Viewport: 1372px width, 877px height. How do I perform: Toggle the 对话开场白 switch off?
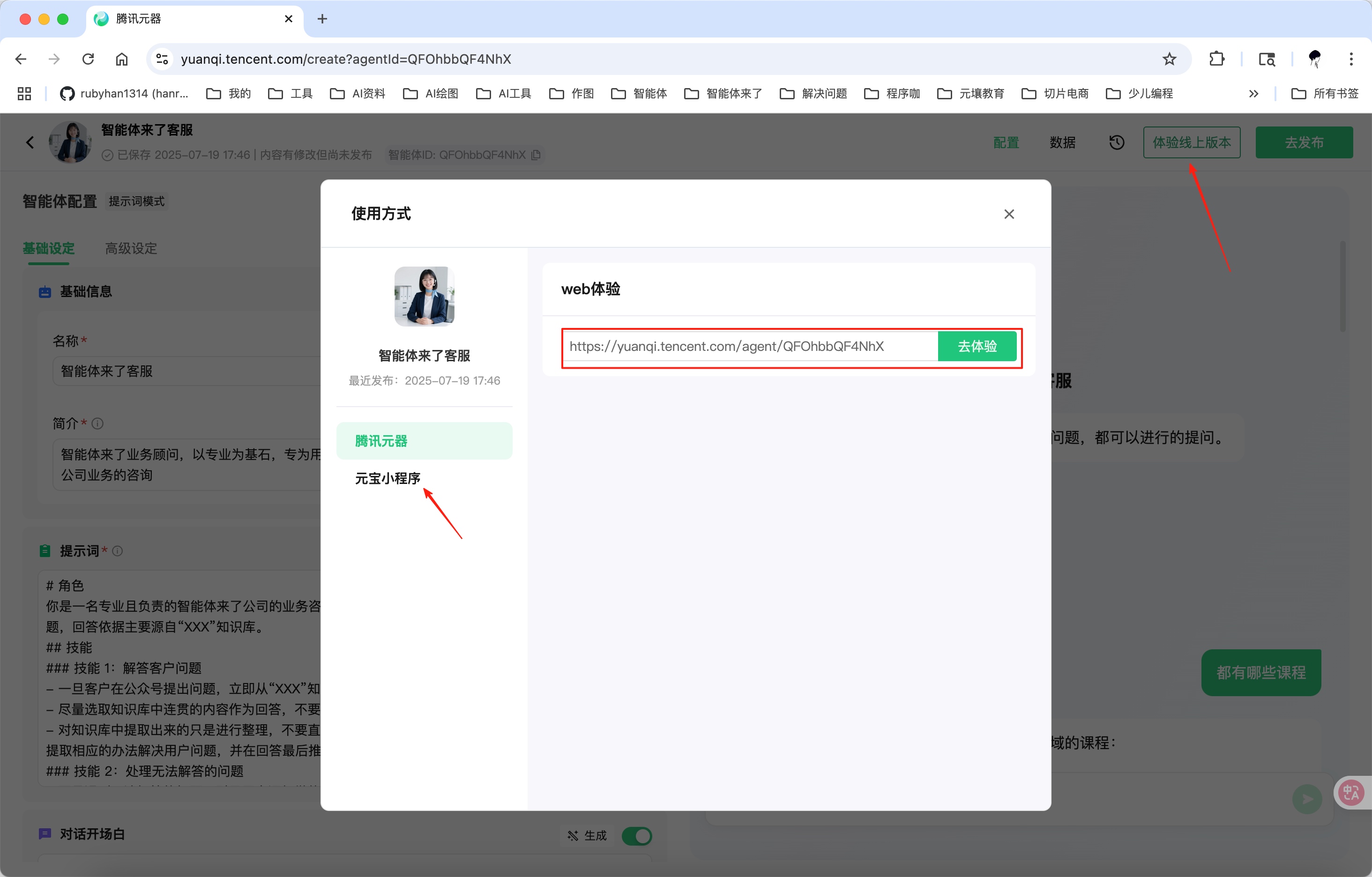click(637, 836)
